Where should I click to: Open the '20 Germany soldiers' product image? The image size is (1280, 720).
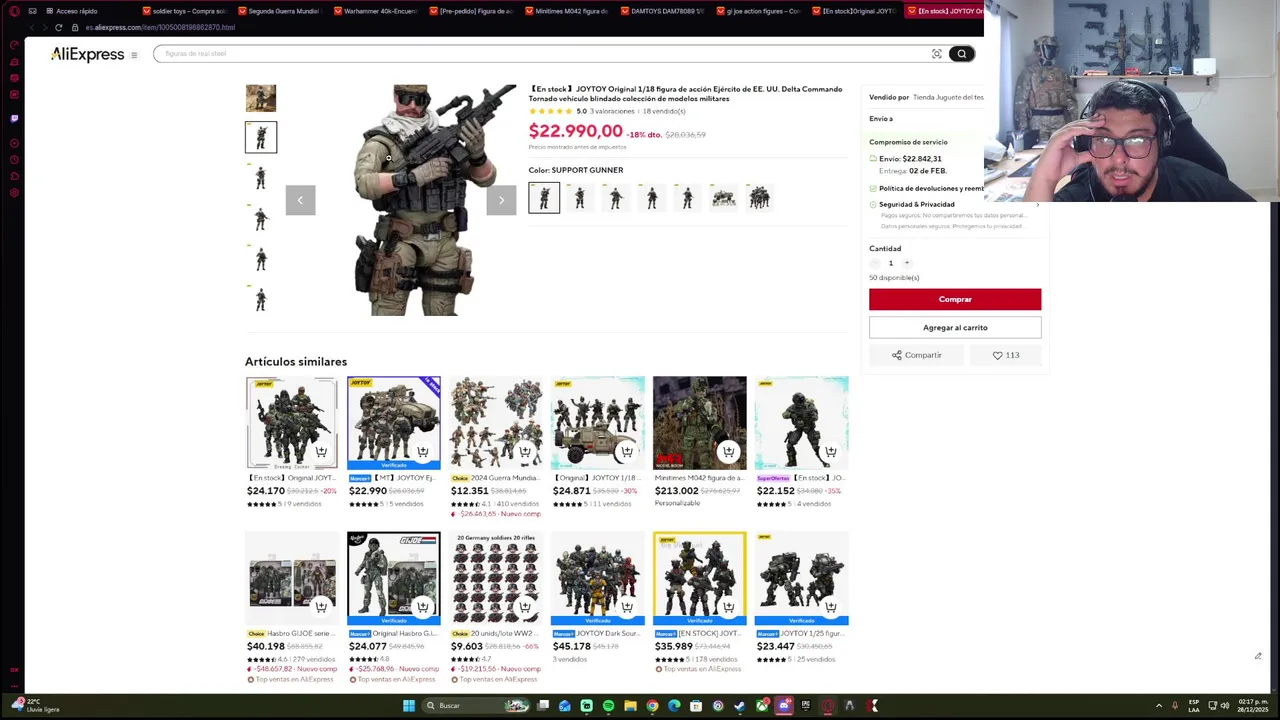coord(496,578)
